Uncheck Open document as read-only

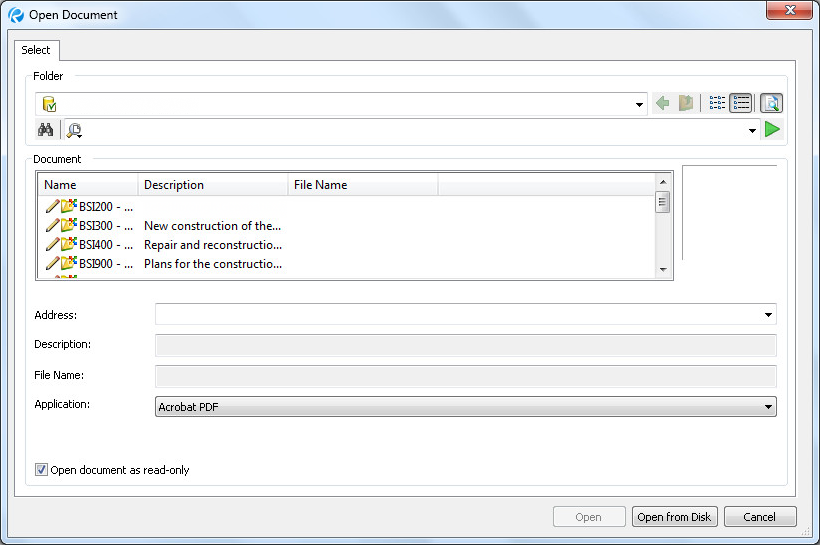coord(41,470)
